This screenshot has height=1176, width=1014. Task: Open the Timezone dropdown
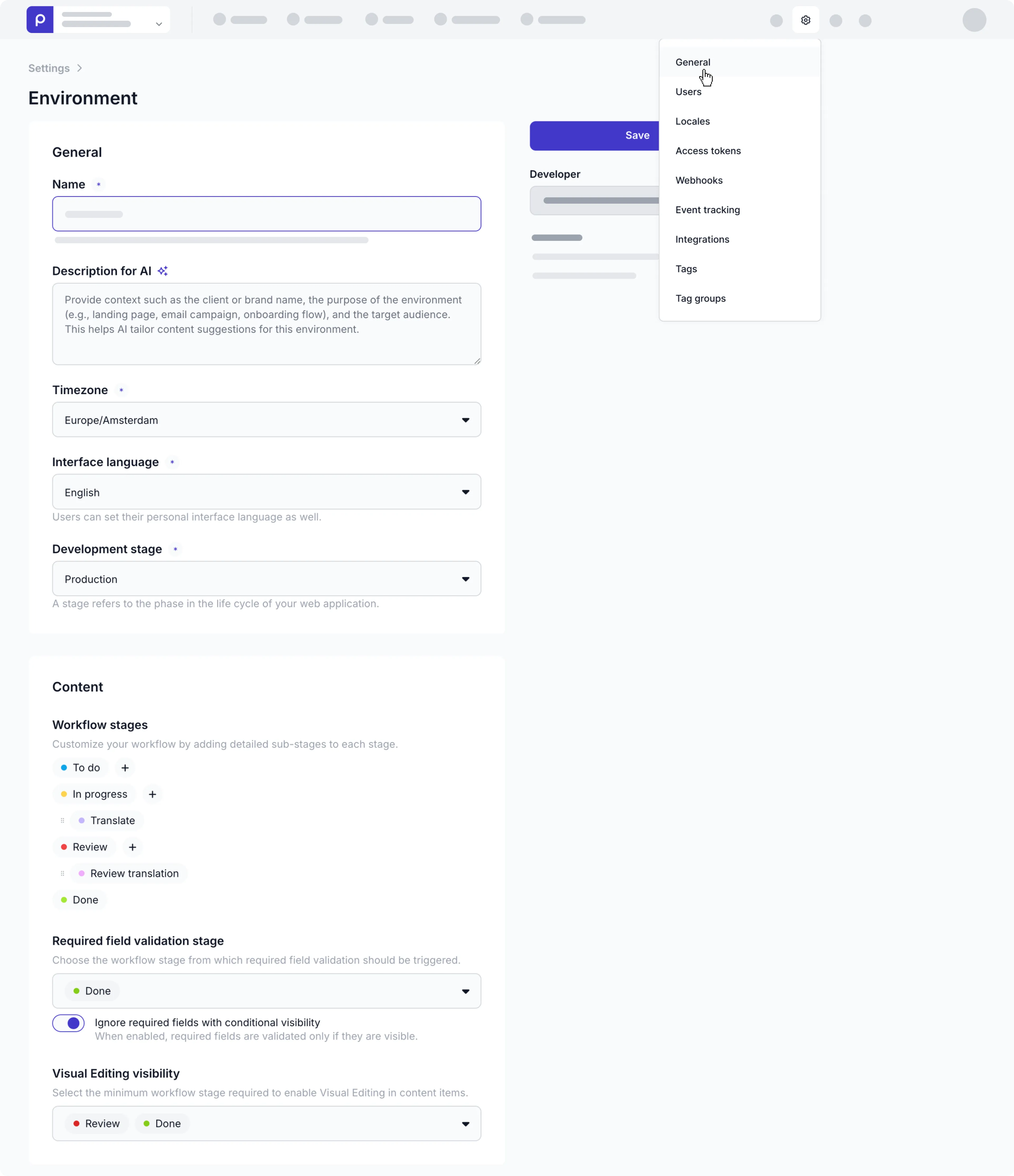(266, 420)
